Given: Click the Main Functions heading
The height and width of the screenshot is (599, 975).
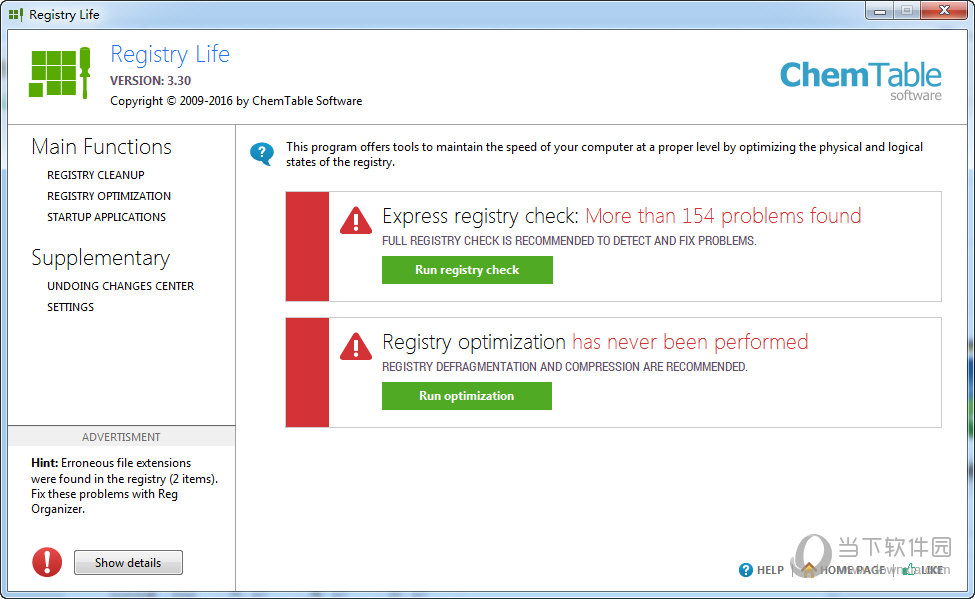Looking at the screenshot, I should [101, 147].
